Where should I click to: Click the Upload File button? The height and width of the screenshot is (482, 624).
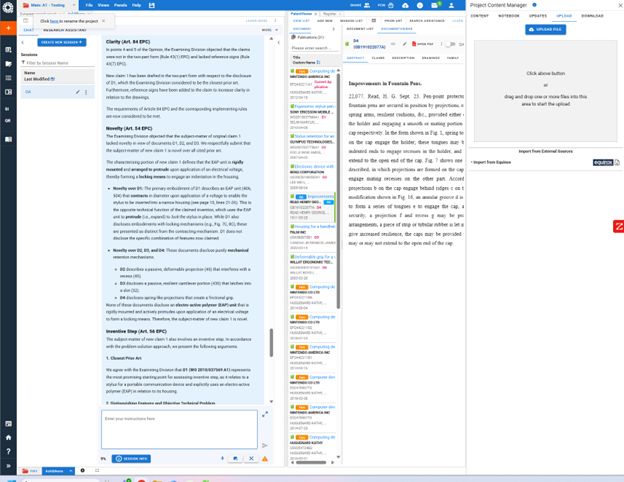[543, 30]
